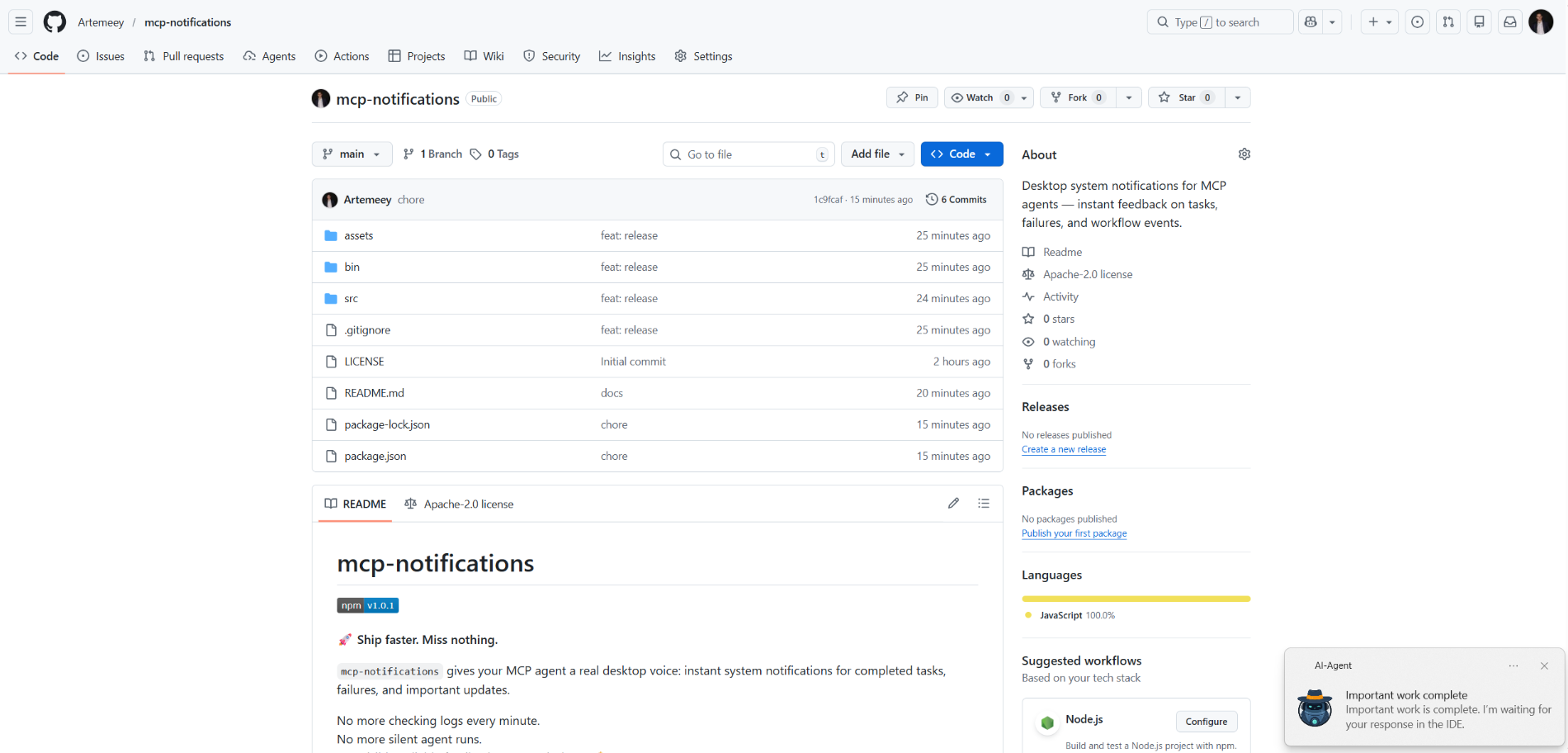Open the bin folder
Image resolution: width=1568 pixels, height=753 pixels.
(x=352, y=268)
